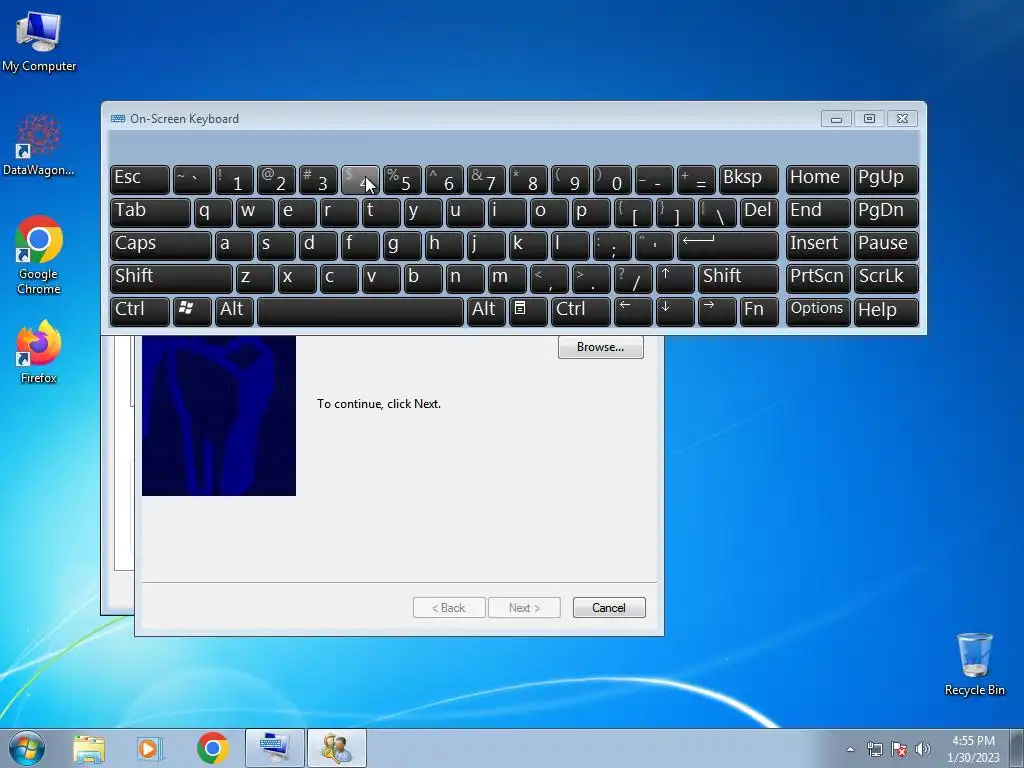
Task: Click the context menu key on keyboard
Action: coord(528,311)
